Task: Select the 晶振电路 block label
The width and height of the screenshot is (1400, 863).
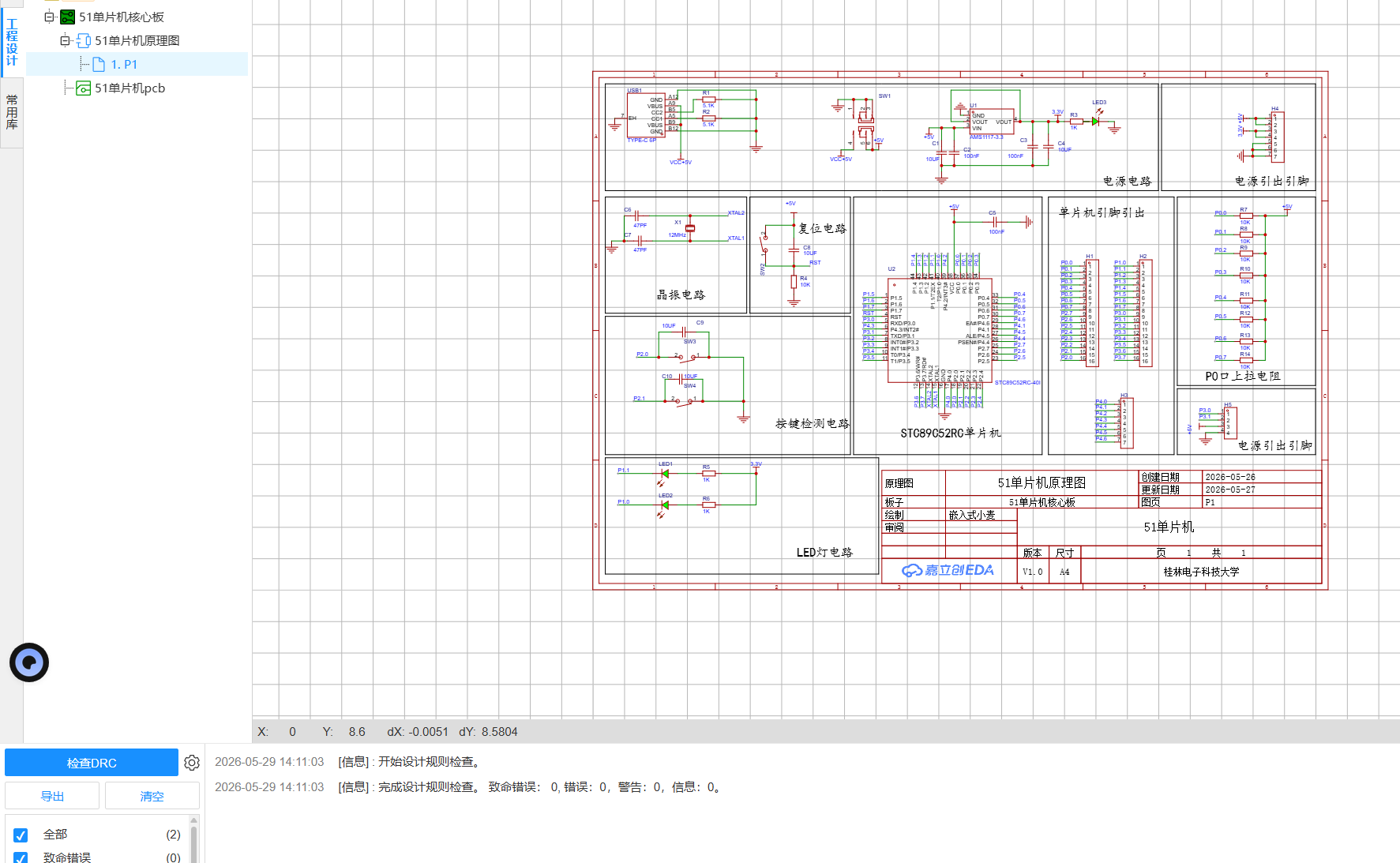Action: click(x=681, y=295)
